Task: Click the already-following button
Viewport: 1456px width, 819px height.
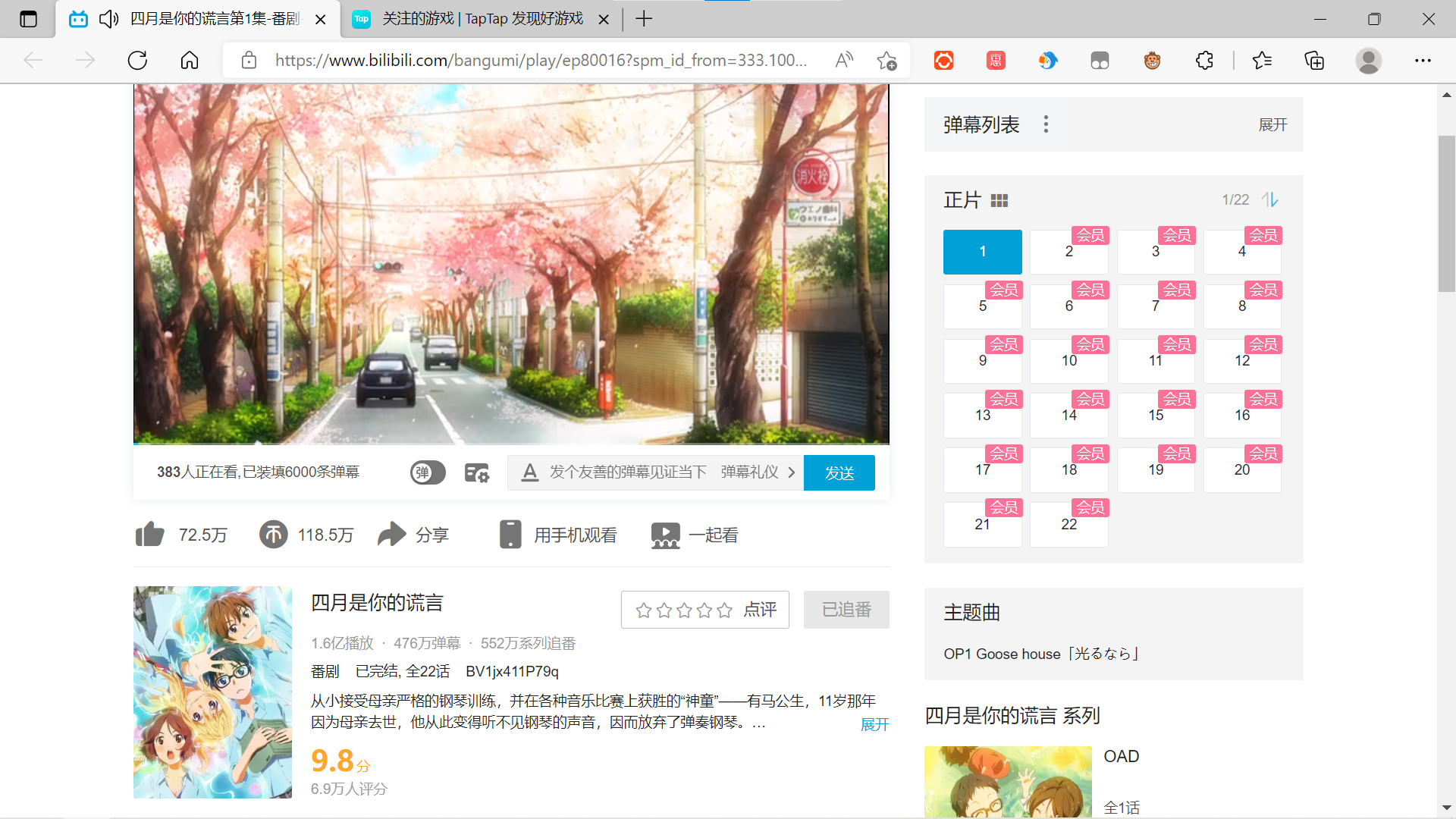Action: [846, 610]
